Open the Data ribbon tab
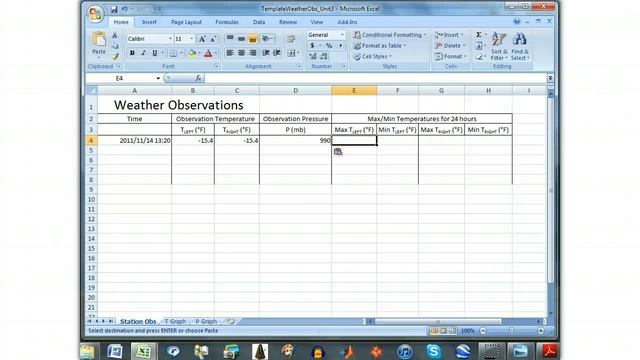The width and height of the screenshot is (640, 360). click(x=259, y=22)
